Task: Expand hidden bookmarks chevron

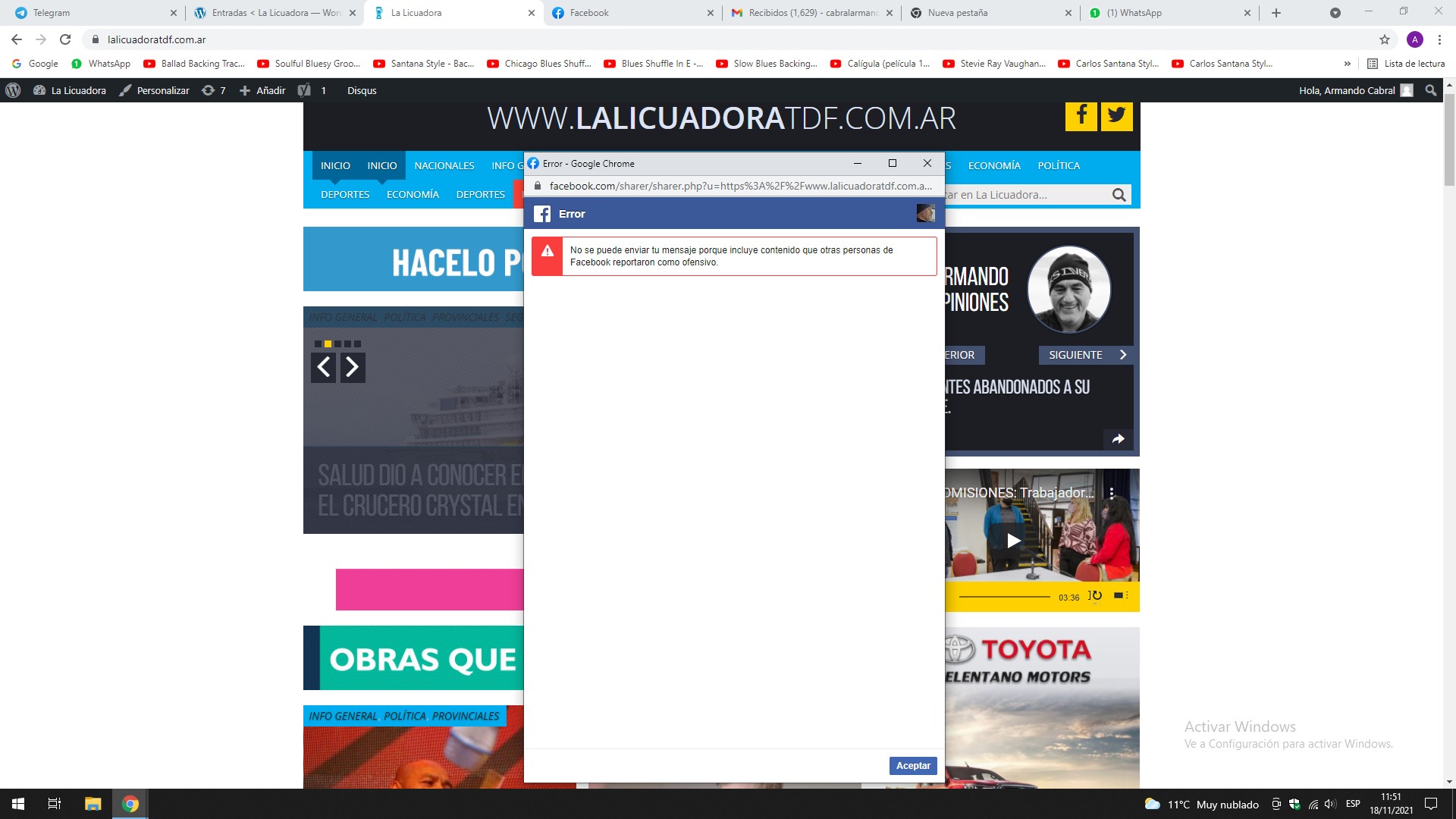Action: coord(1347,64)
